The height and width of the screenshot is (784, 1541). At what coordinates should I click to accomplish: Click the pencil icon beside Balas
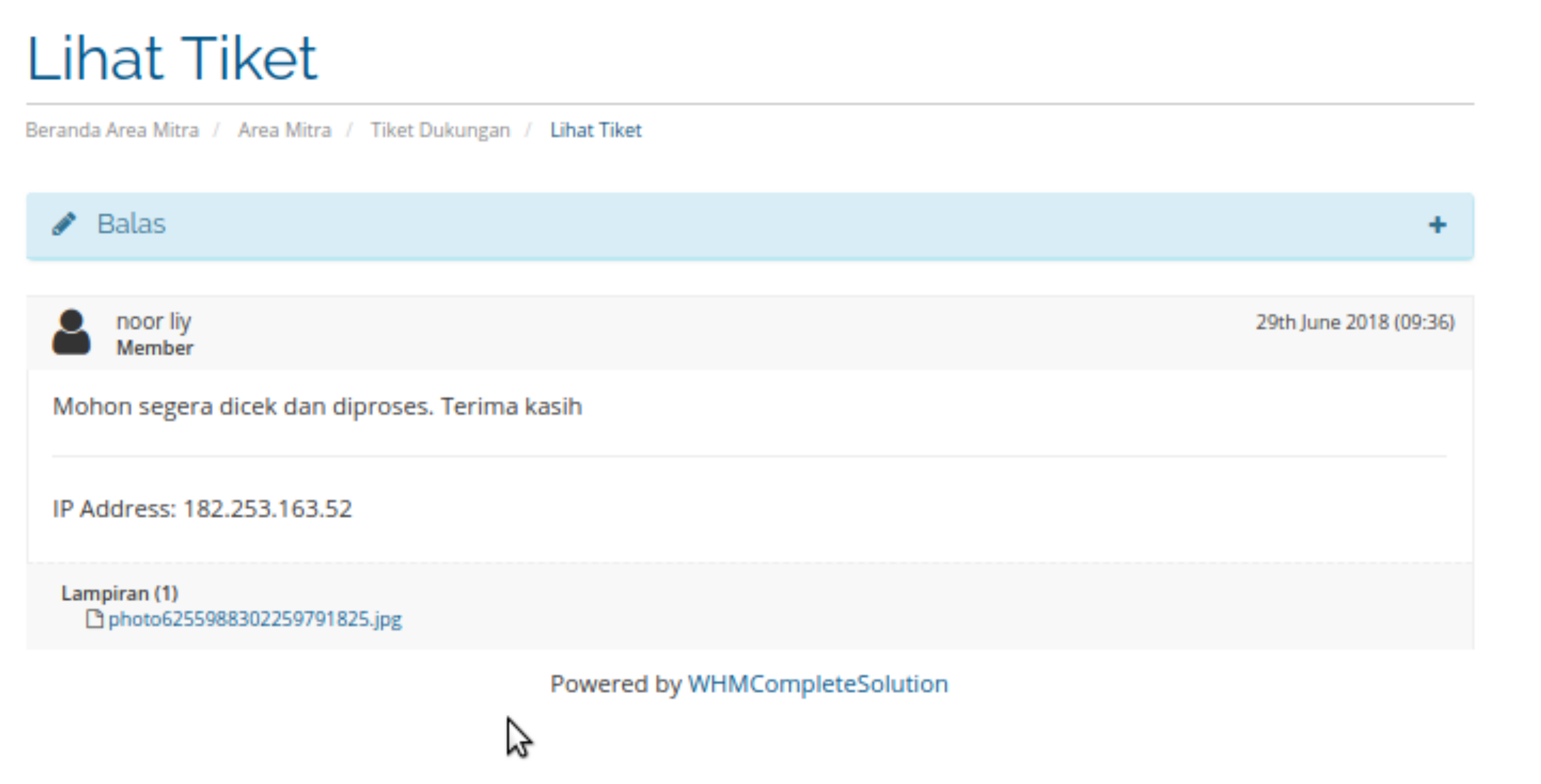pos(64,224)
